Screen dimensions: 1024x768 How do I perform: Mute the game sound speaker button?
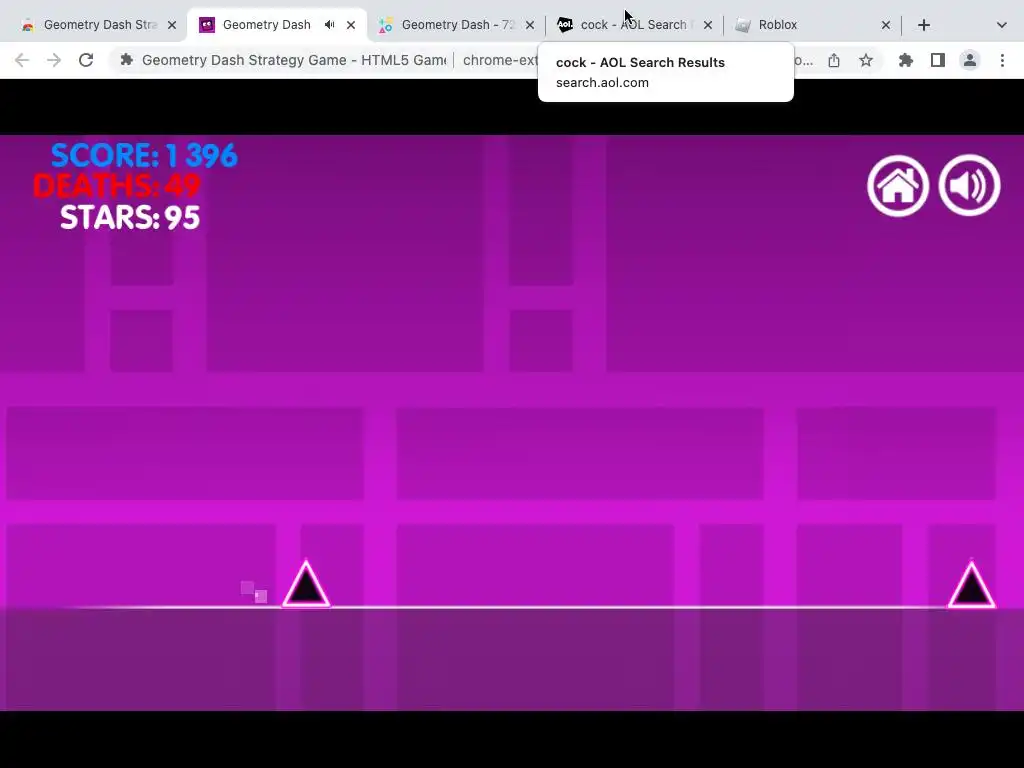click(969, 185)
